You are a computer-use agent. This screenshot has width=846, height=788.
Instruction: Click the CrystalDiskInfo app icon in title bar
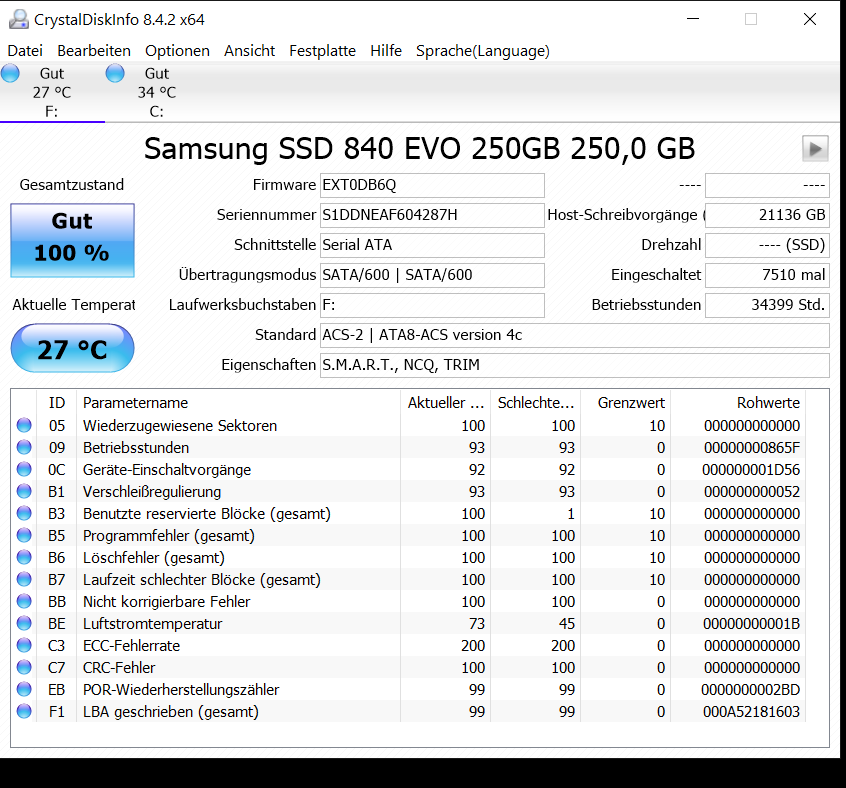click(19, 19)
